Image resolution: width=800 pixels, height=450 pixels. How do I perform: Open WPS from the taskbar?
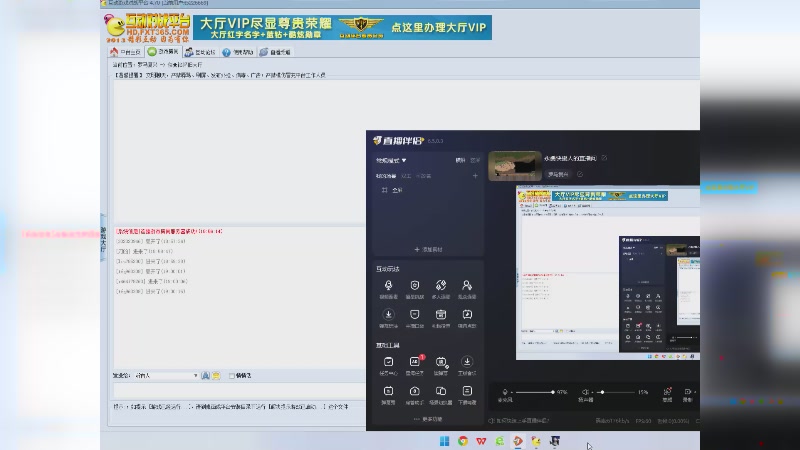(x=481, y=441)
